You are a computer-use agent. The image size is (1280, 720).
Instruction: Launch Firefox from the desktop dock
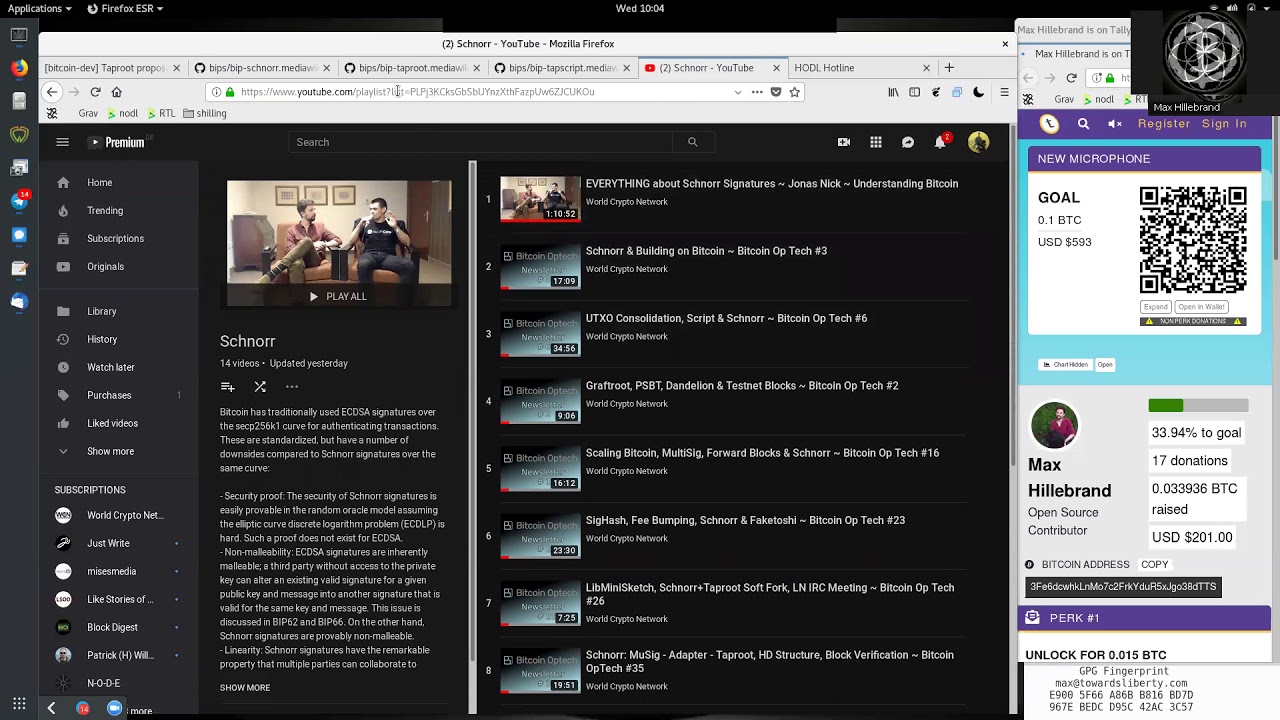coord(19,68)
